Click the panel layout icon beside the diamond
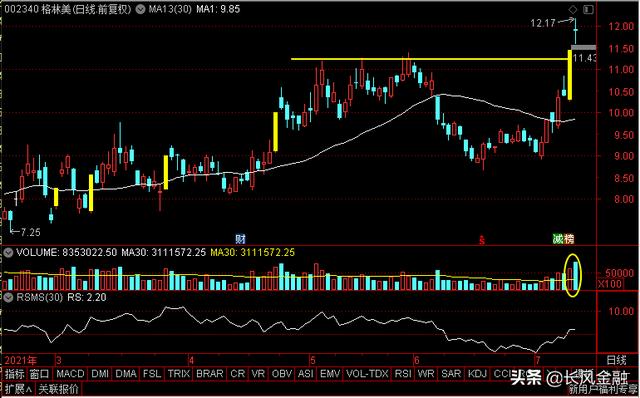Image resolution: width=640 pixels, height=398 pixels. point(588,9)
